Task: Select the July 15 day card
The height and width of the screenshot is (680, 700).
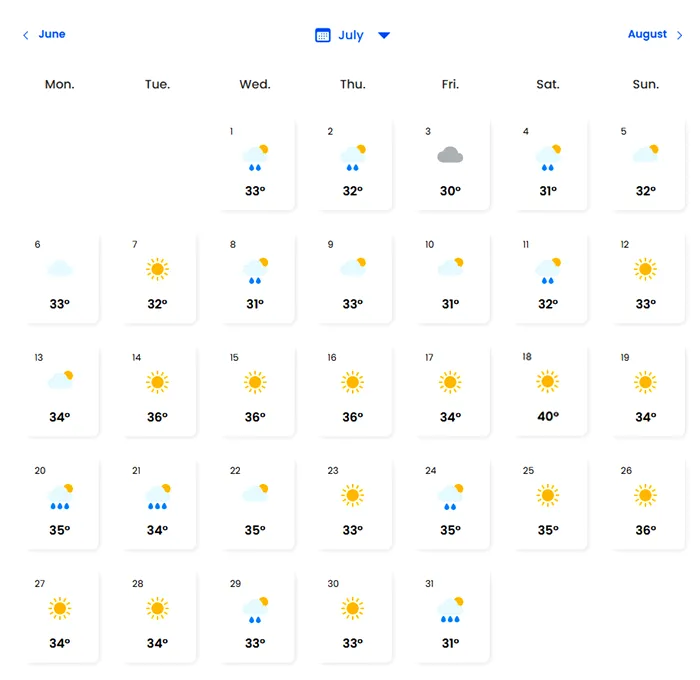Action: 255,390
